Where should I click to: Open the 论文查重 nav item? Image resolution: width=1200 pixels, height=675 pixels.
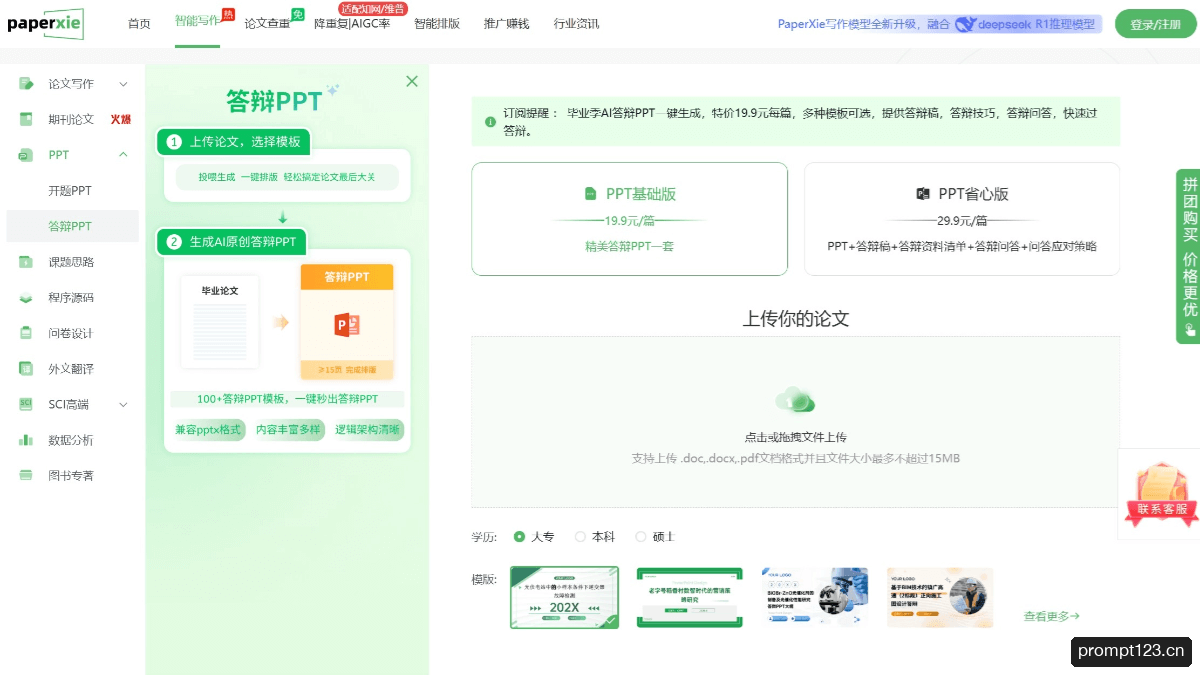point(267,24)
